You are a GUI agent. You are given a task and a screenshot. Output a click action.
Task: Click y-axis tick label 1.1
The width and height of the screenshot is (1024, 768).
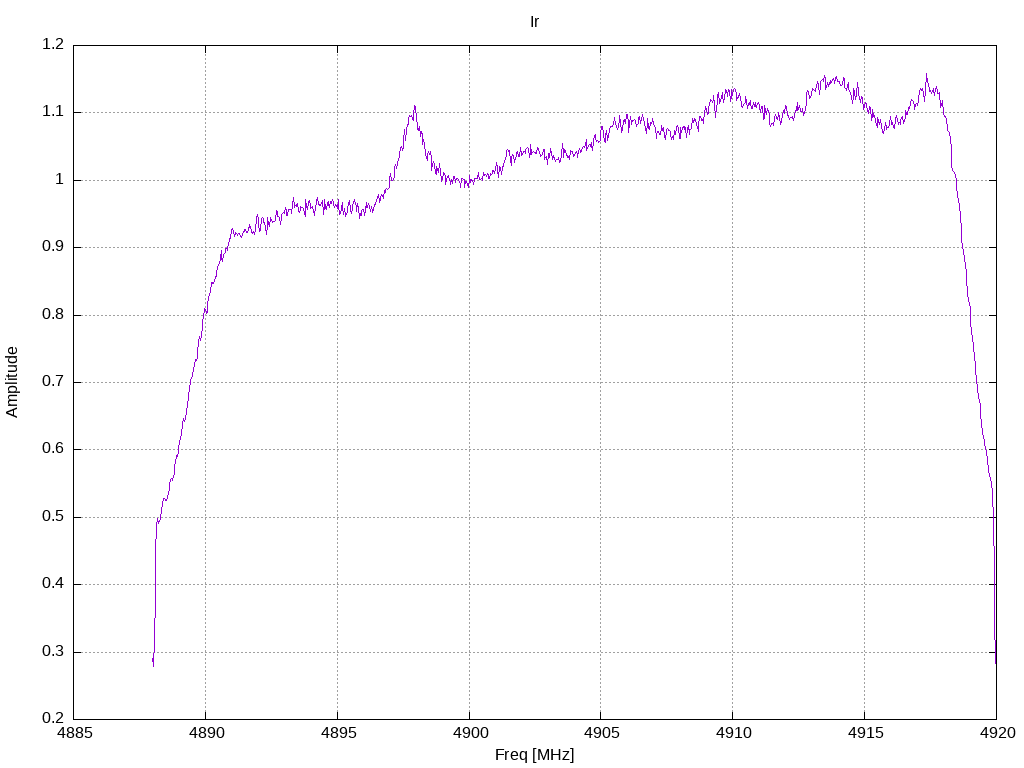53,112
